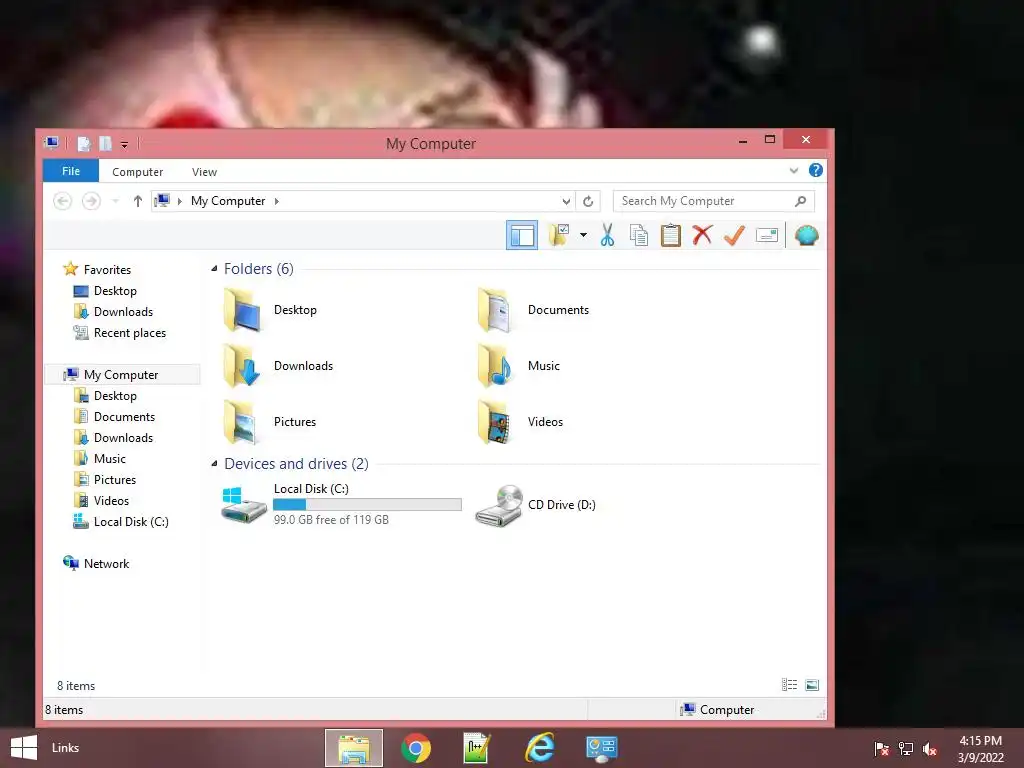
Task: Refresh the My Computer view
Action: [x=588, y=201]
